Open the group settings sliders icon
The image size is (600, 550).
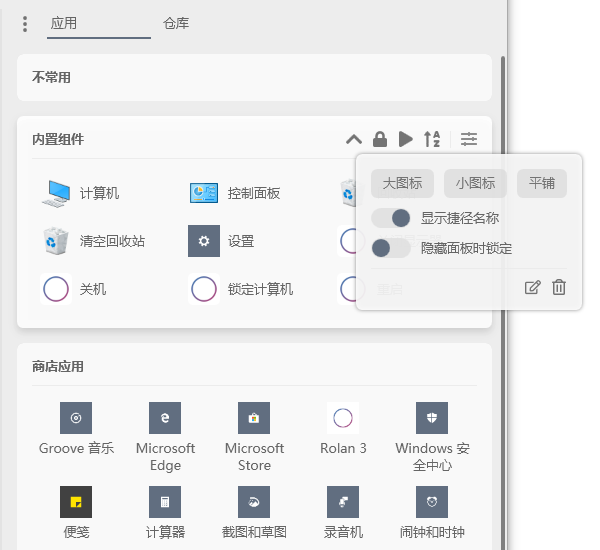[469, 139]
